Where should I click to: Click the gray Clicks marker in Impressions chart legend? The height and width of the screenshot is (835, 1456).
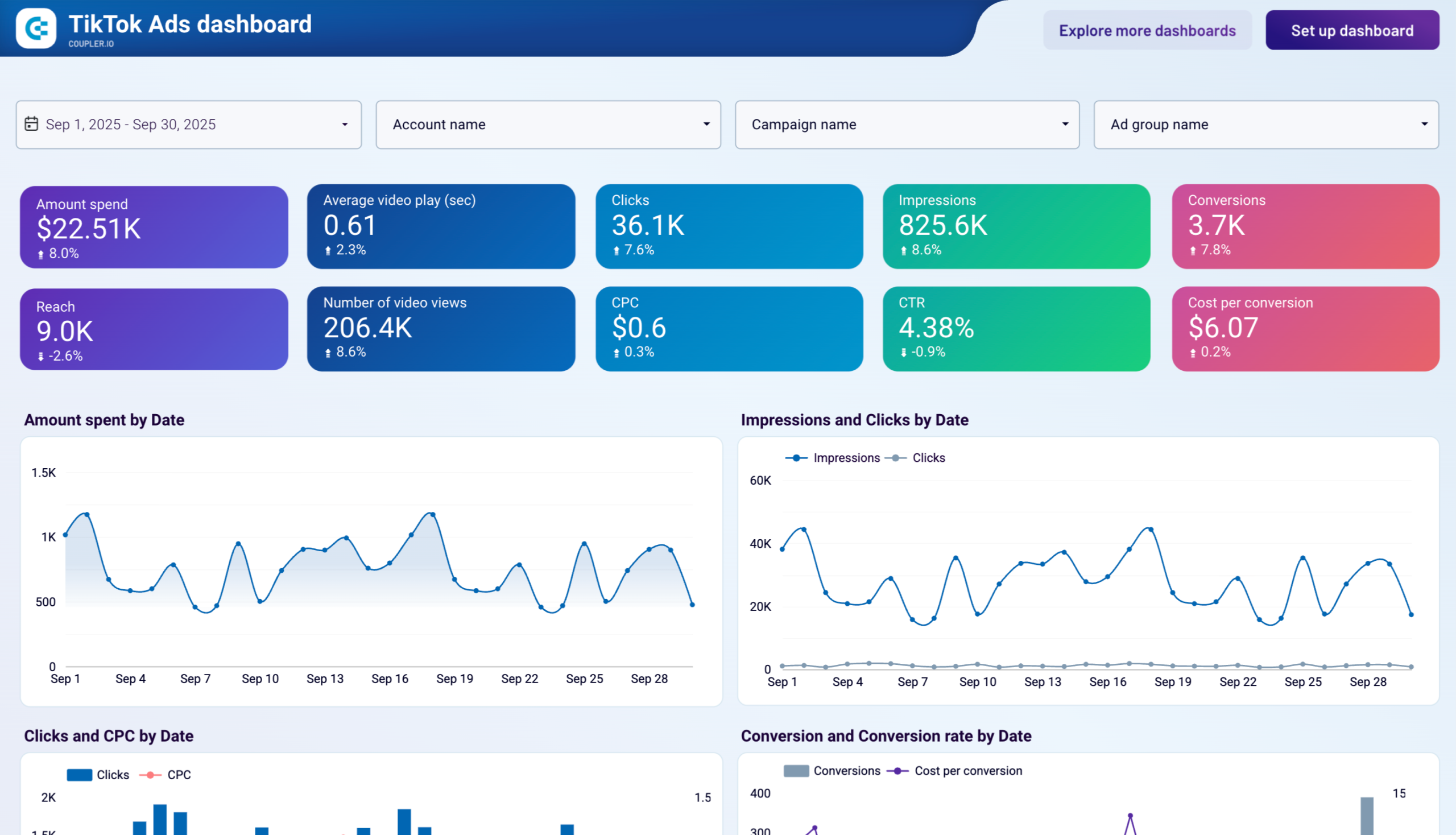894,458
